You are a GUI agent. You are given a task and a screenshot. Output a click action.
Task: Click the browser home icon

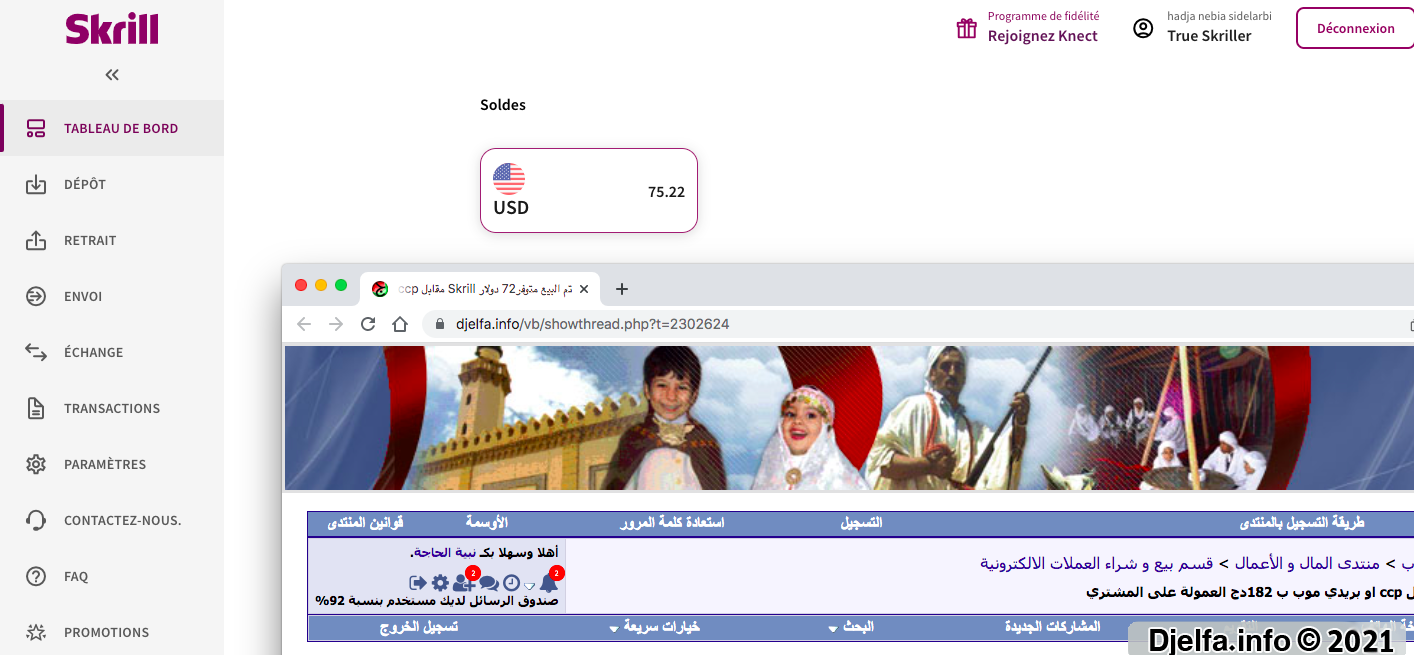point(400,324)
